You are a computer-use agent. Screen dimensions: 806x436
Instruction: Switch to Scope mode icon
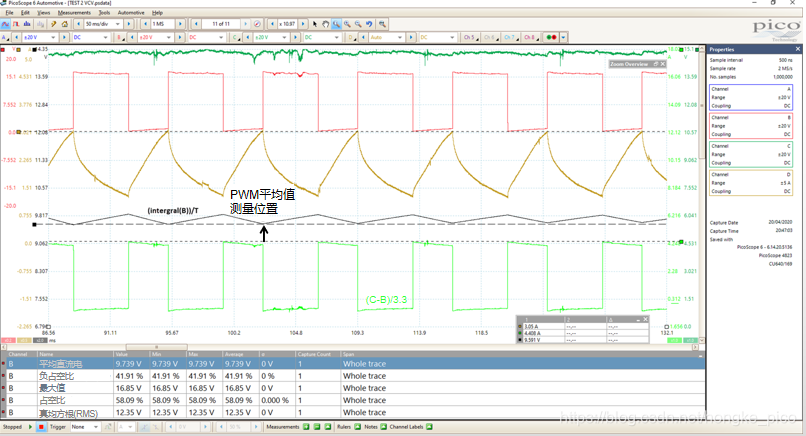click(x=5, y=24)
